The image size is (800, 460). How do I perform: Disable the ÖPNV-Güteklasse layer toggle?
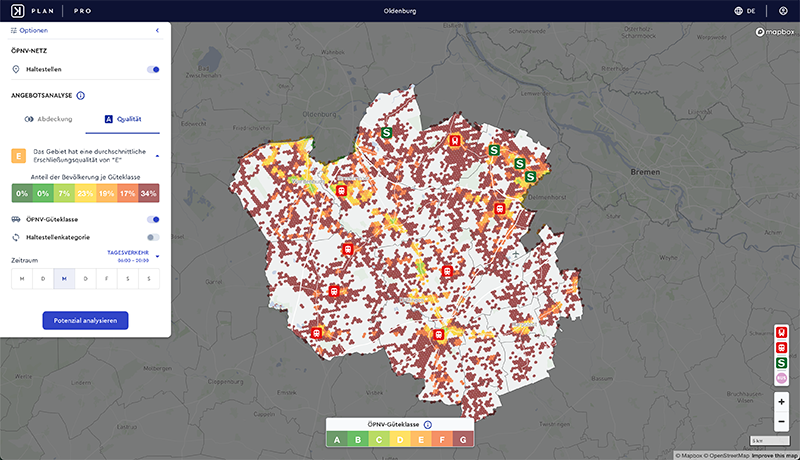153,219
